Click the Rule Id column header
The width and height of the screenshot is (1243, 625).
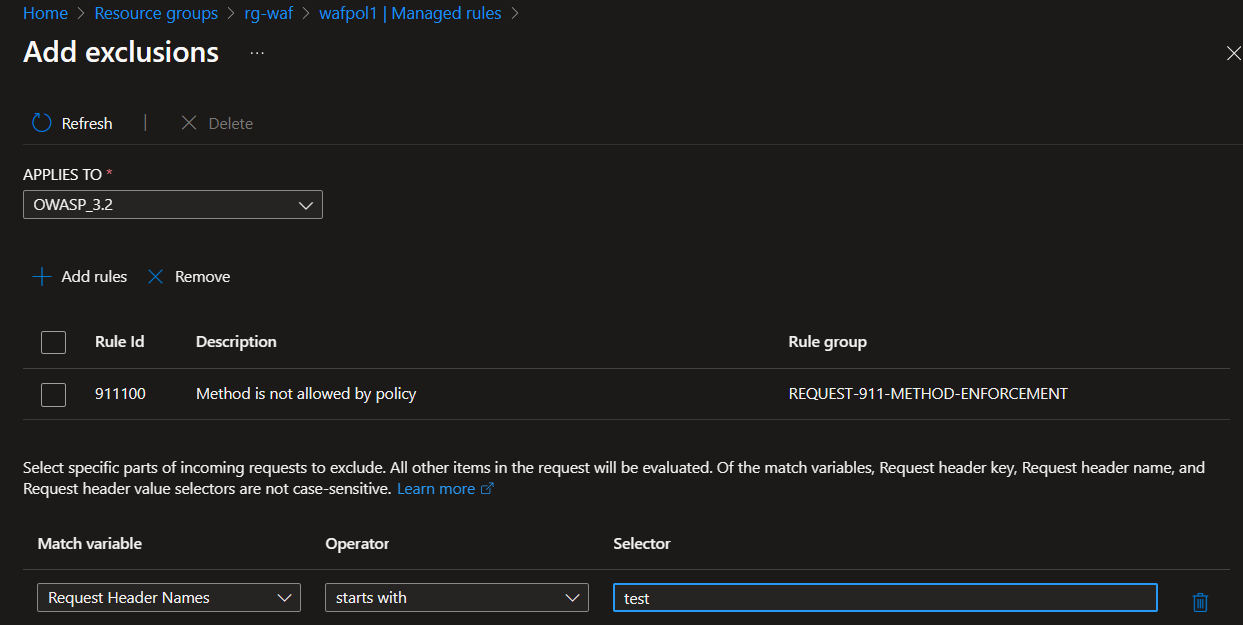(x=120, y=342)
